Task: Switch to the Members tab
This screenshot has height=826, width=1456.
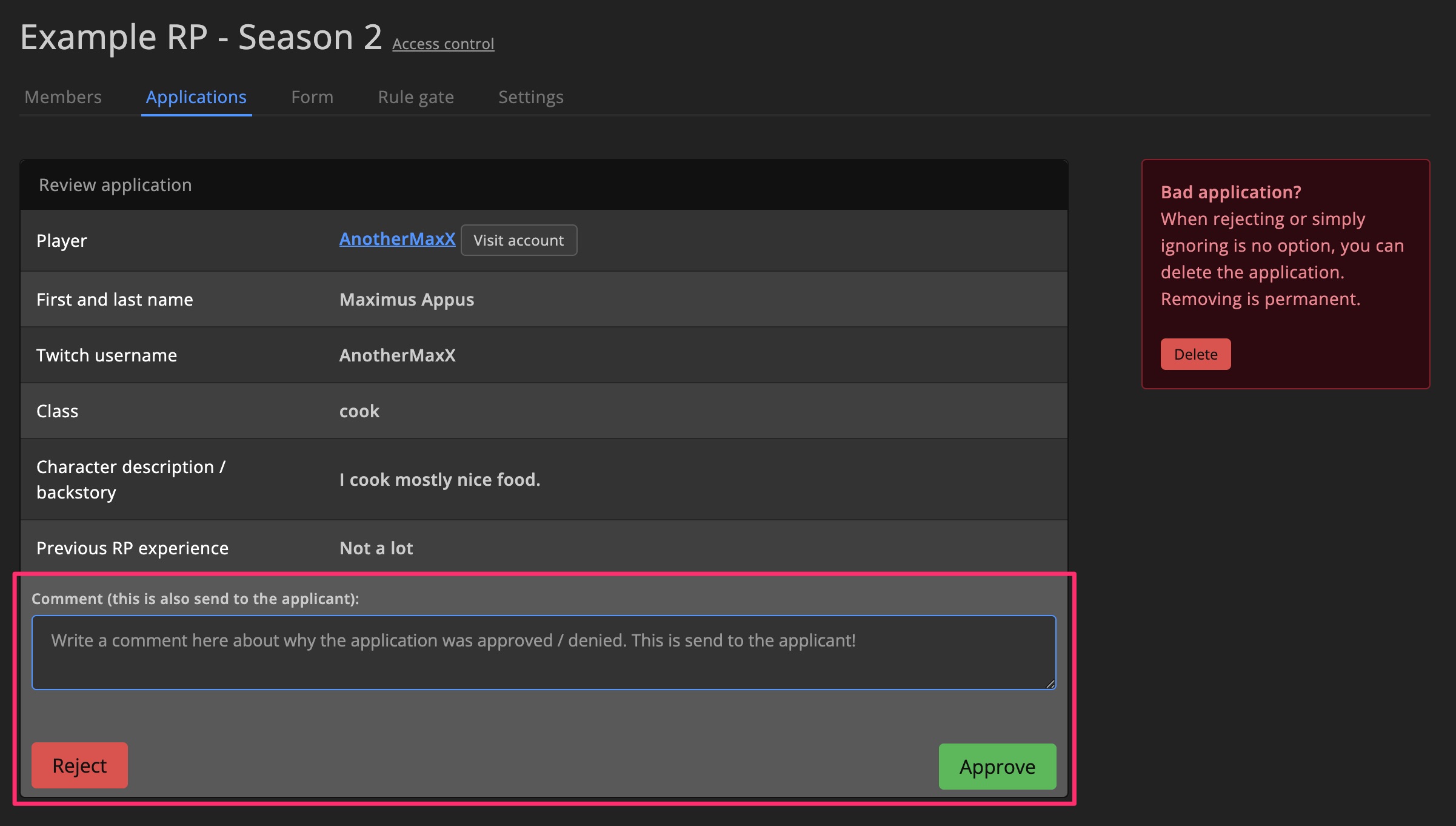Action: tap(63, 97)
